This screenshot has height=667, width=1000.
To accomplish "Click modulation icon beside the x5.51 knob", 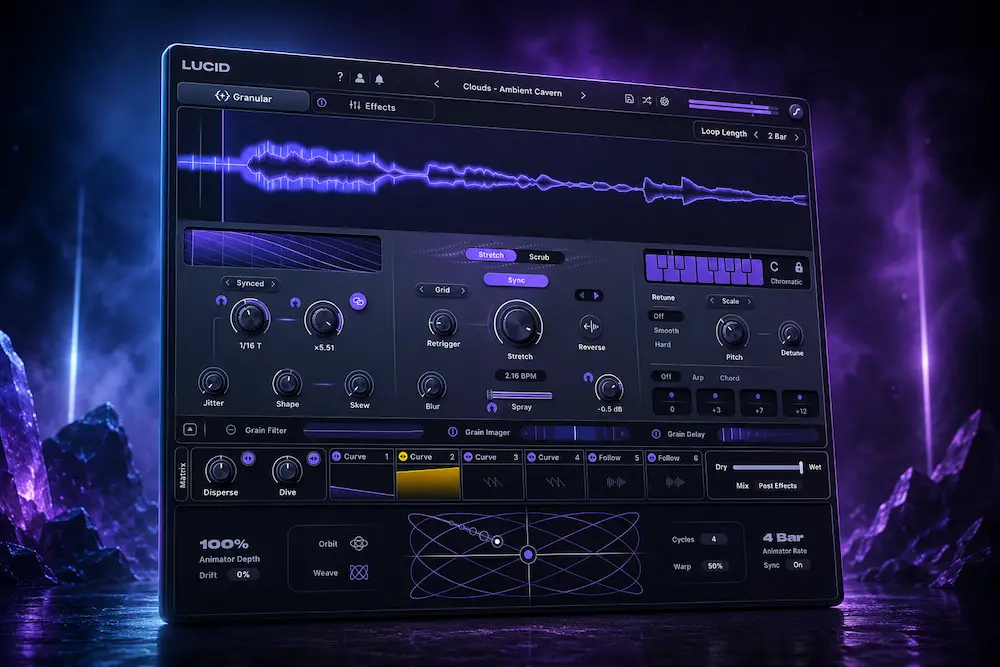I will pyautogui.click(x=295, y=302).
